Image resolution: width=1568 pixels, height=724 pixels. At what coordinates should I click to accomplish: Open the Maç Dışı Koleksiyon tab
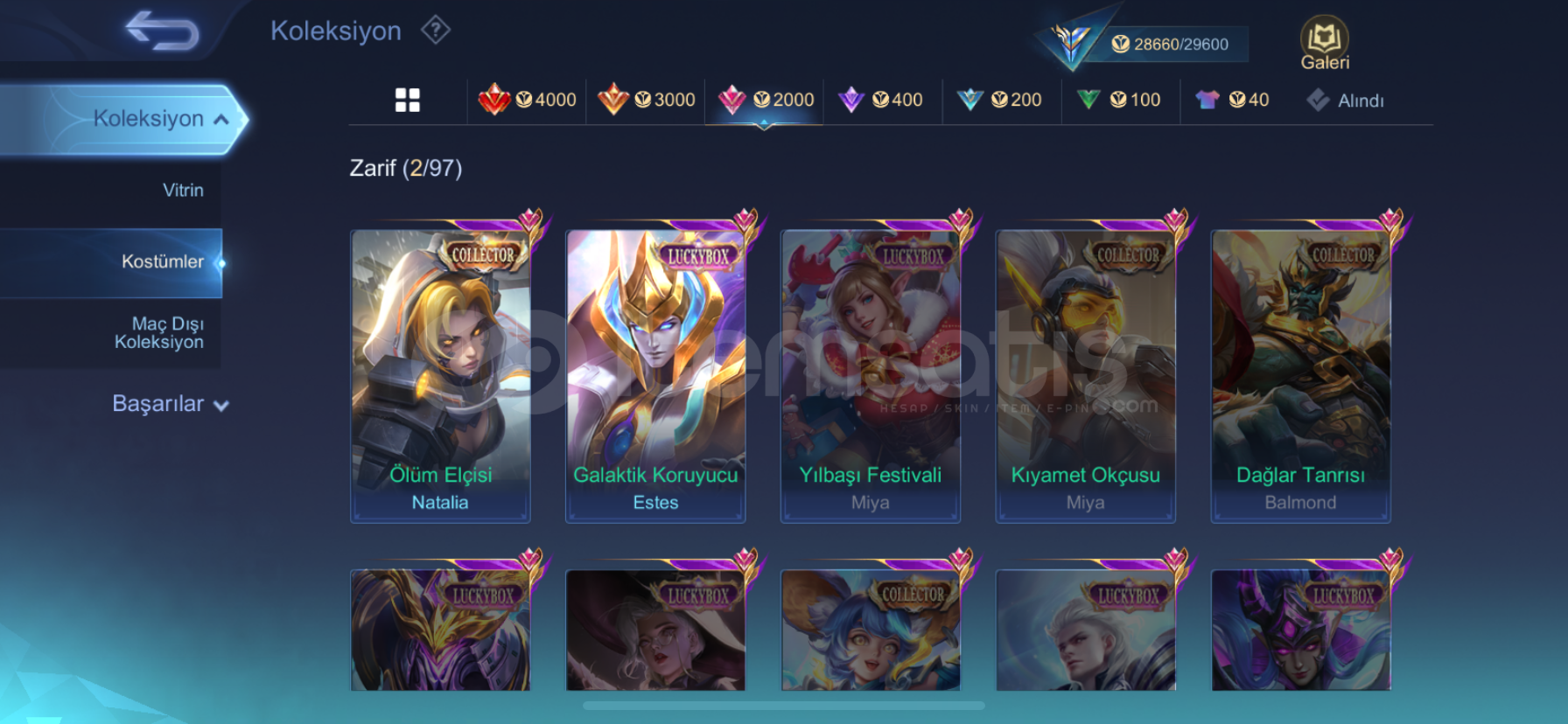pyautogui.click(x=159, y=333)
